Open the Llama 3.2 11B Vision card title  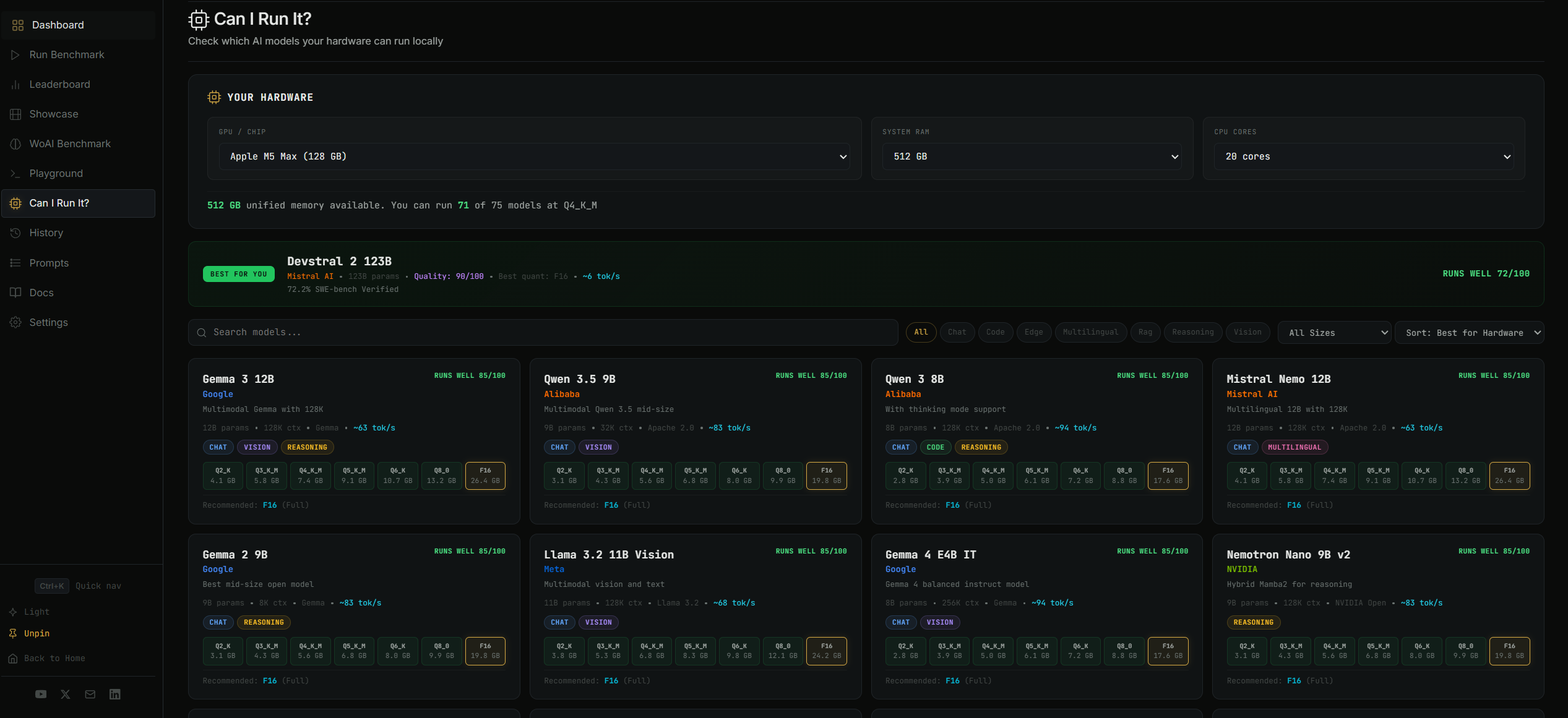click(609, 555)
